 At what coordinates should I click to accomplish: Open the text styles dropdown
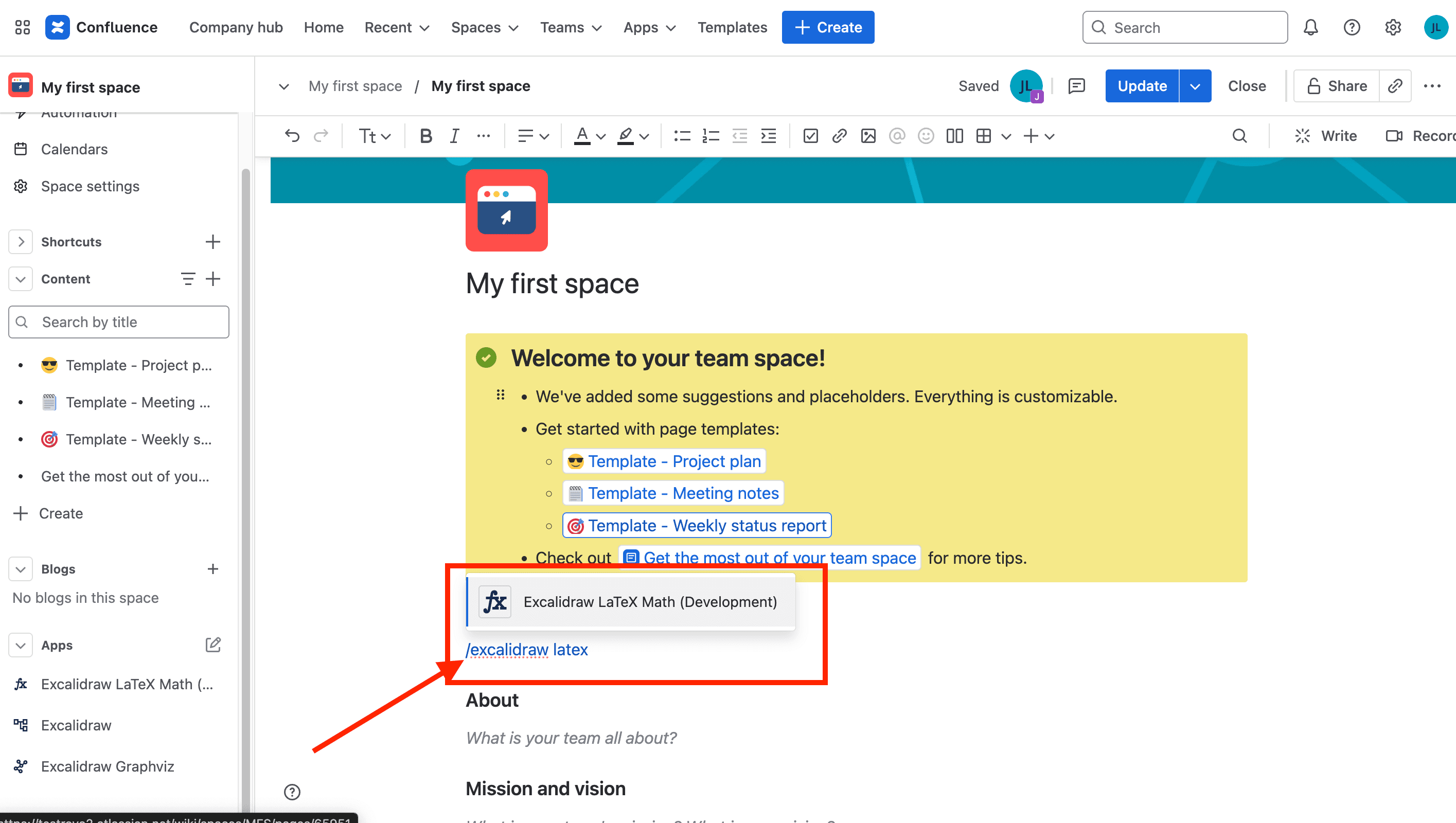tap(375, 136)
